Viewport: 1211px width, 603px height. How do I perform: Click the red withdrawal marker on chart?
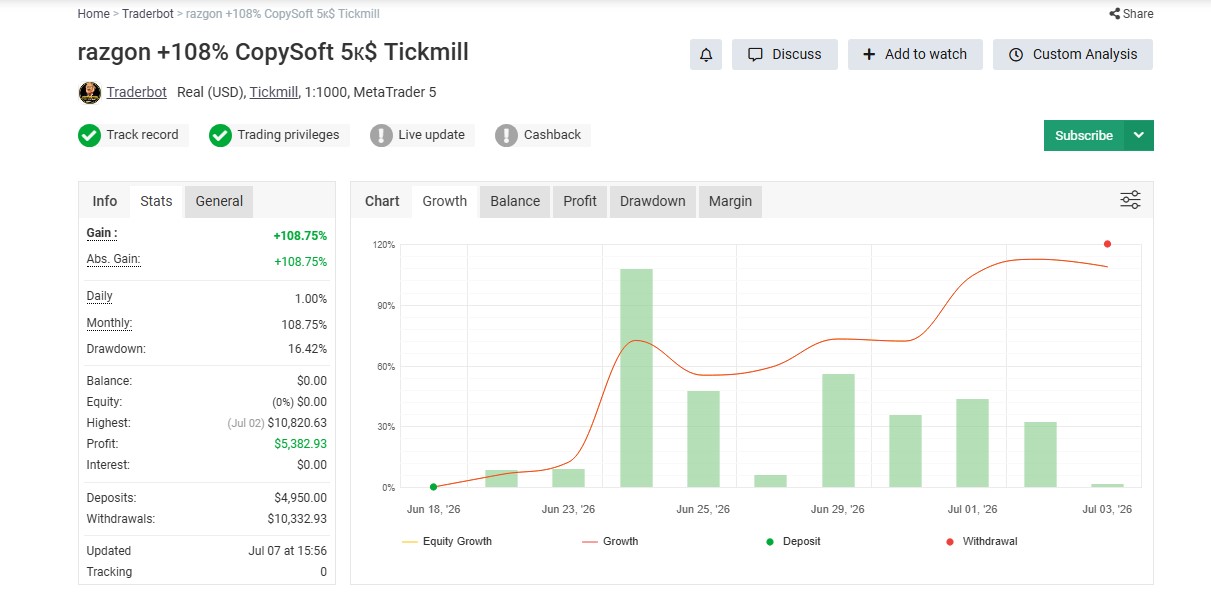[1107, 244]
